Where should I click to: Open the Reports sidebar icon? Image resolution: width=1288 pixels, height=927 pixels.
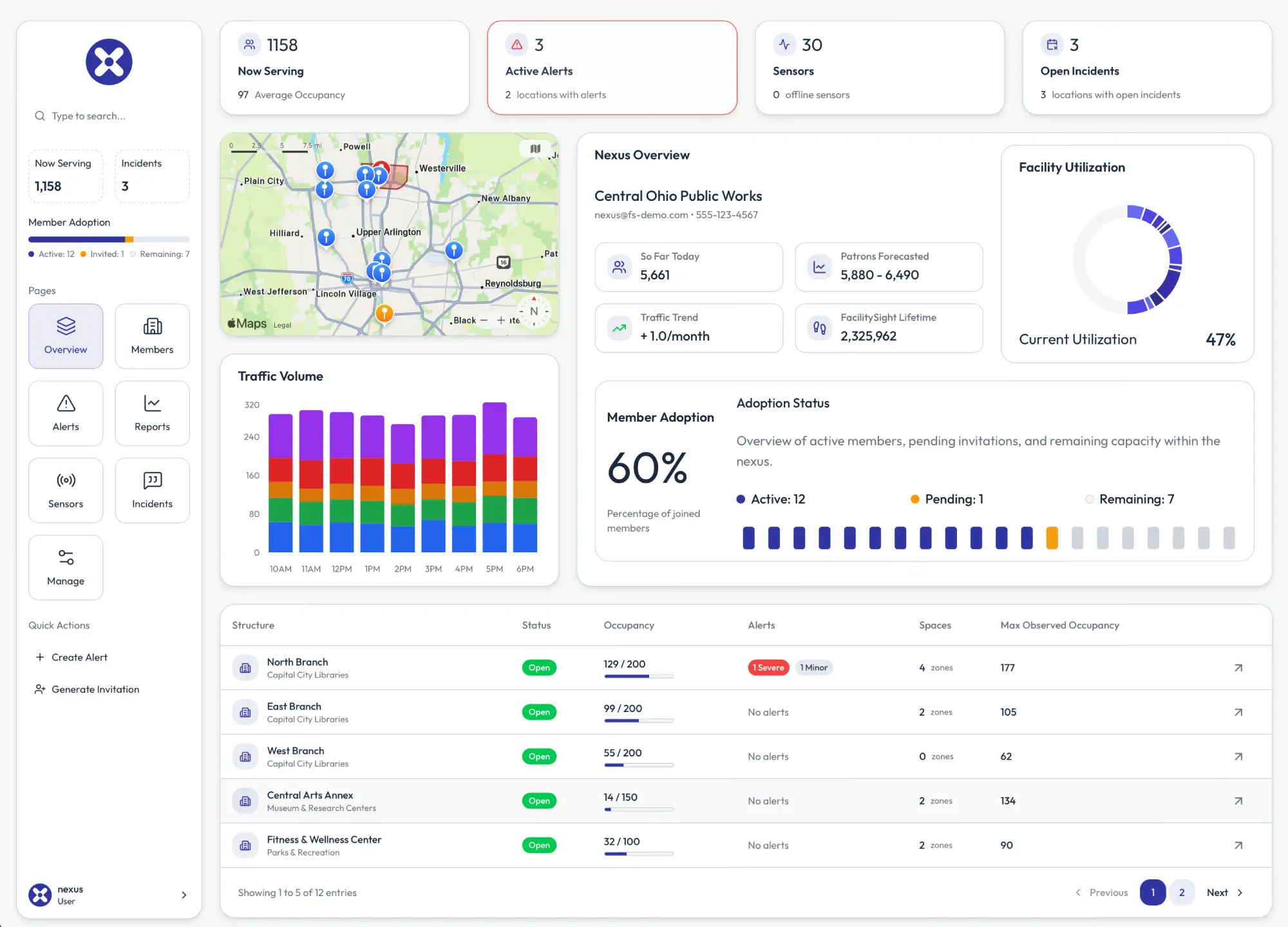click(x=152, y=403)
